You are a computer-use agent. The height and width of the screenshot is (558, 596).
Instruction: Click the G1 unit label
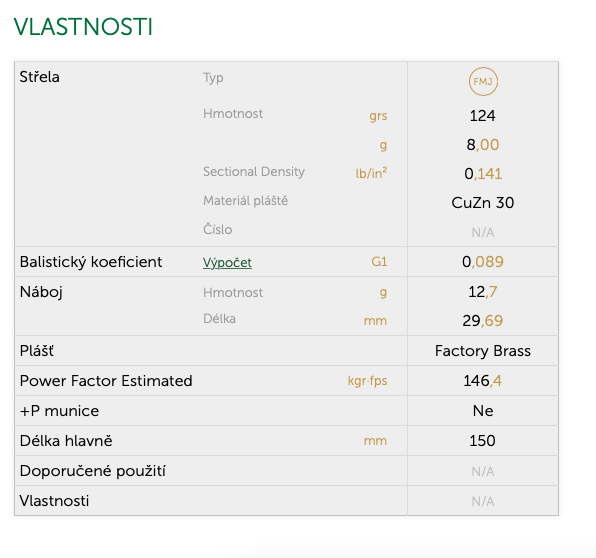click(379, 262)
